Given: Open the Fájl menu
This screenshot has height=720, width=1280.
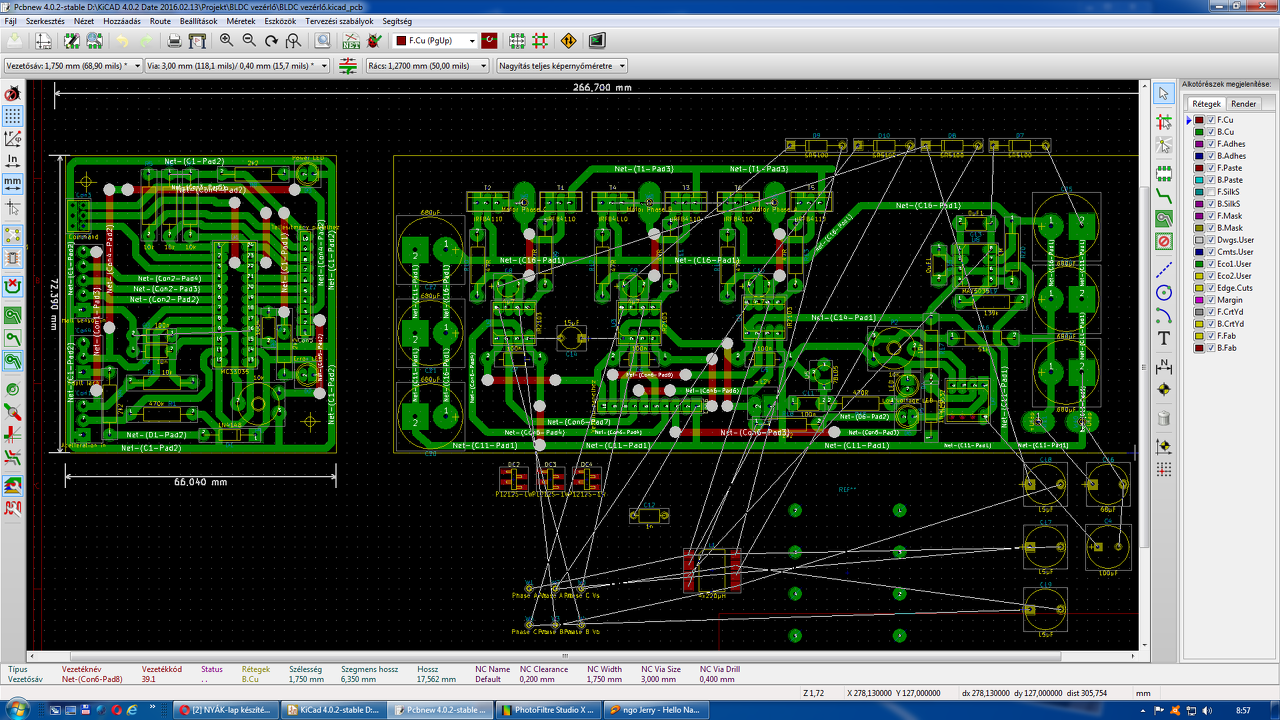Looking at the screenshot, I should click(x=11, y=21).
